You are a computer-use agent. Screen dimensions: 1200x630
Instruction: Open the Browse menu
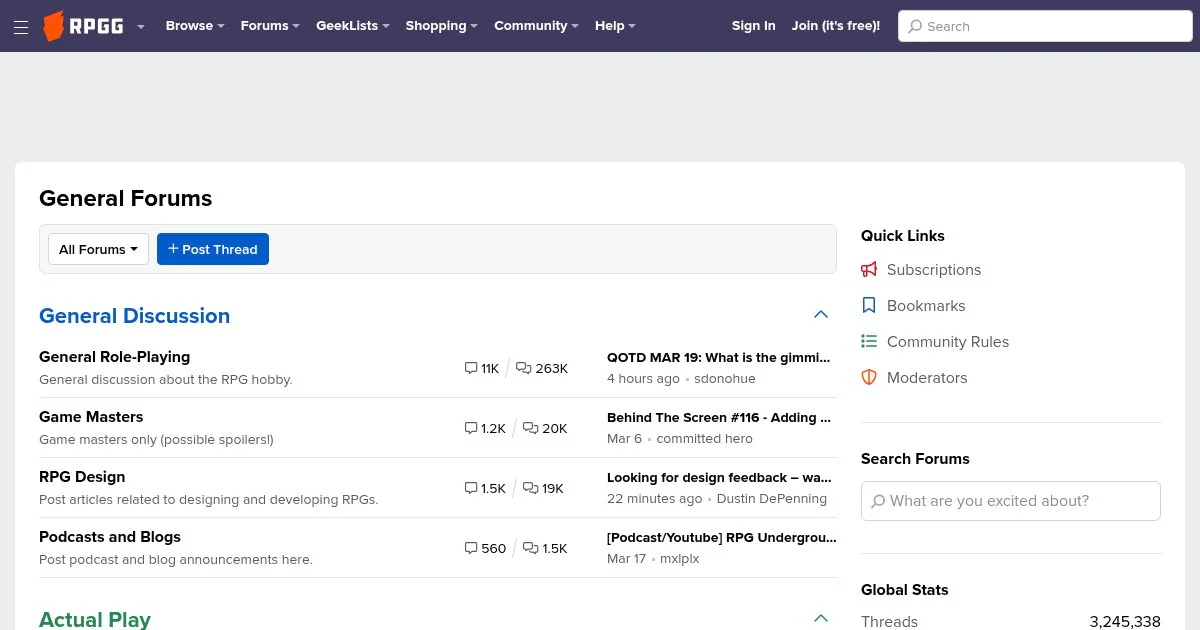(195, 26)
